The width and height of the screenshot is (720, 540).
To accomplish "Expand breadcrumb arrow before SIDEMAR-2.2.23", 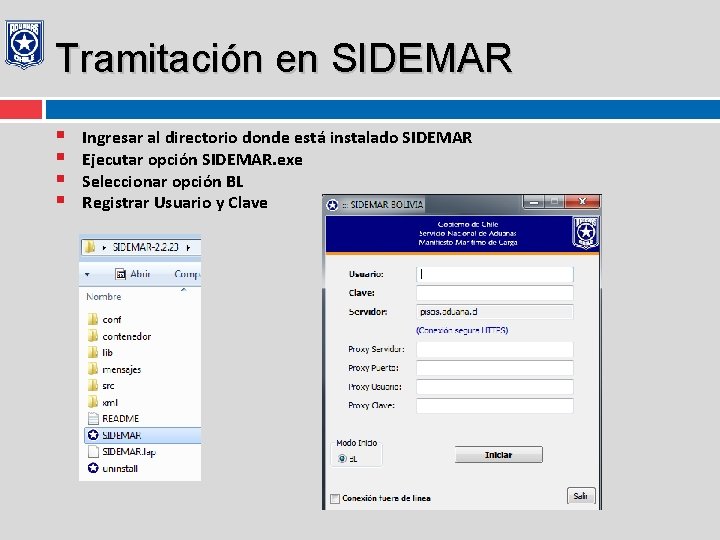I will (104, 248).
